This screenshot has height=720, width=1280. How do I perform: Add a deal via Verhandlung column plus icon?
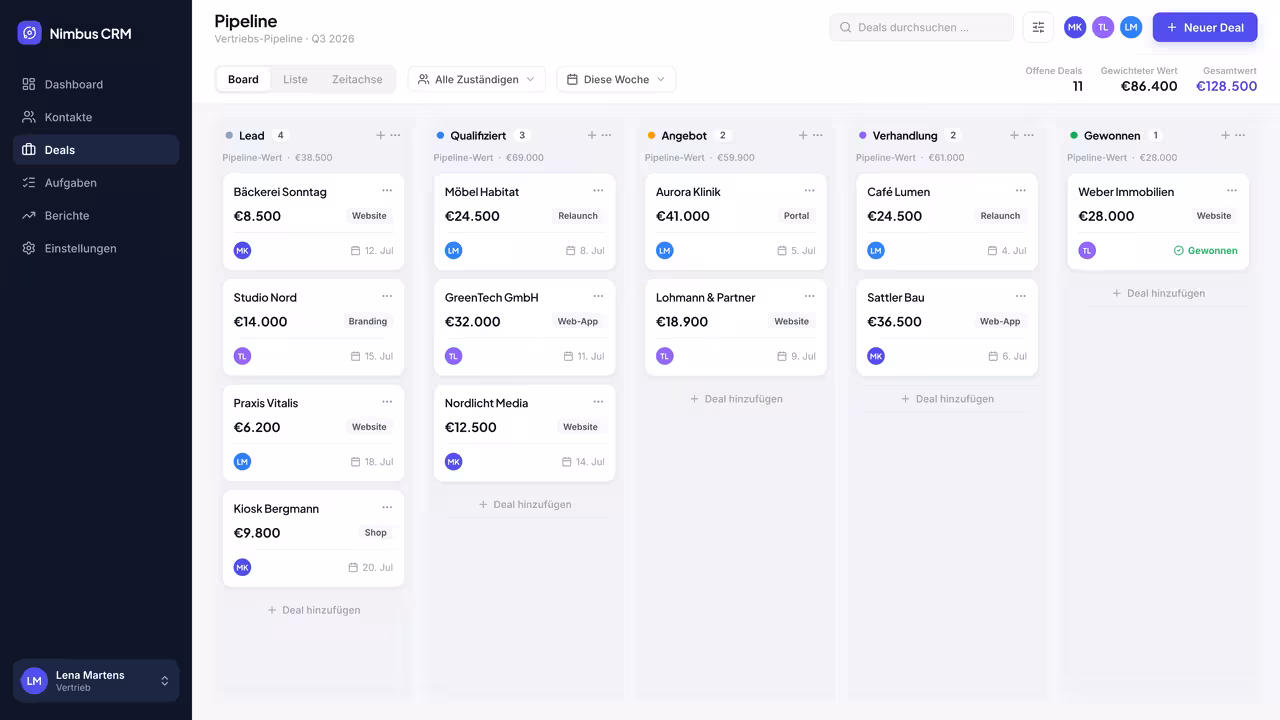click(x=1014, y=135)
